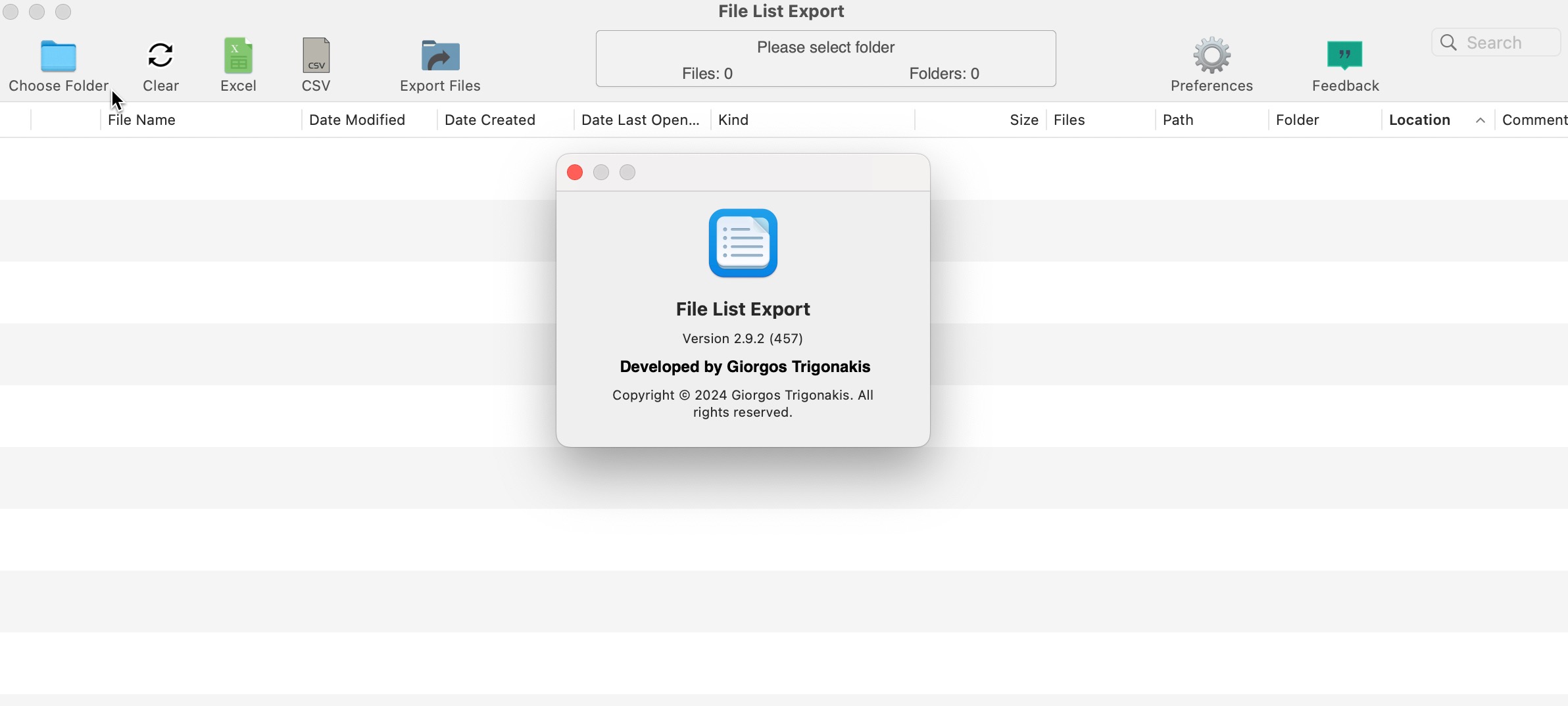Click Version 2.9.2 (457) text

point(743,339)
